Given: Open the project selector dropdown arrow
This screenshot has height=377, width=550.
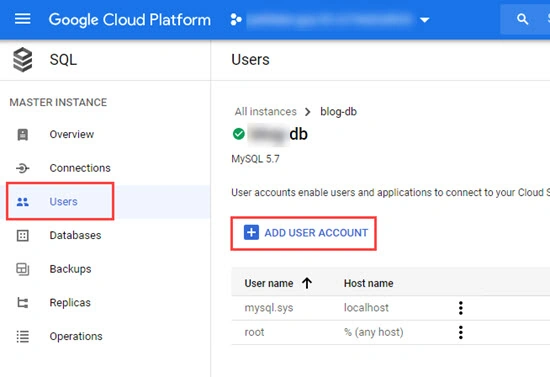Looking at the screenshot, I should [425, 20].
